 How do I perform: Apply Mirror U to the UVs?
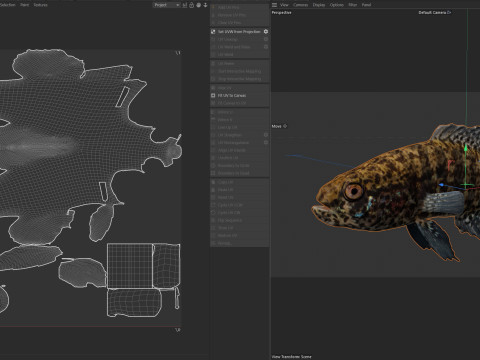click(x=239, y=112)
